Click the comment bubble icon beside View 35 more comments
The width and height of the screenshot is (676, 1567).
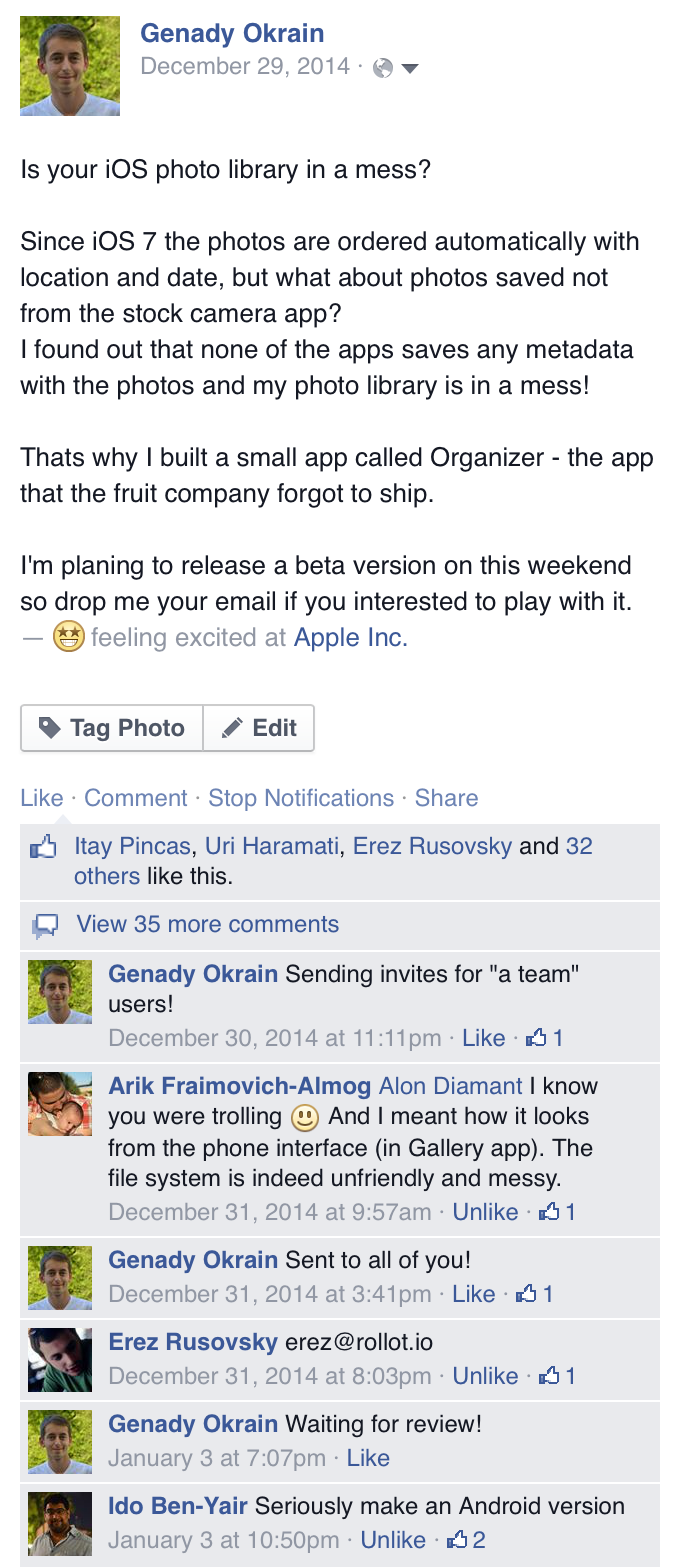[x=45, y=926]
